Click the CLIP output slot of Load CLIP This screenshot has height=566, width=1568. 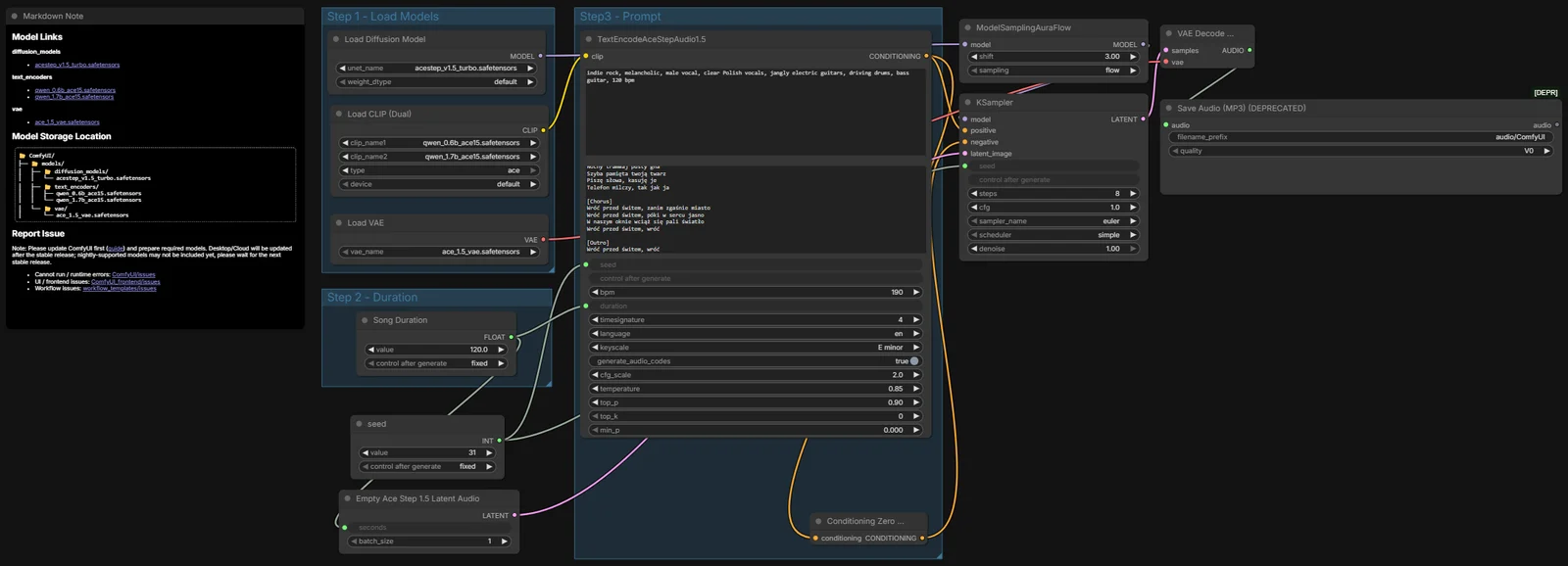coord(543,130)
